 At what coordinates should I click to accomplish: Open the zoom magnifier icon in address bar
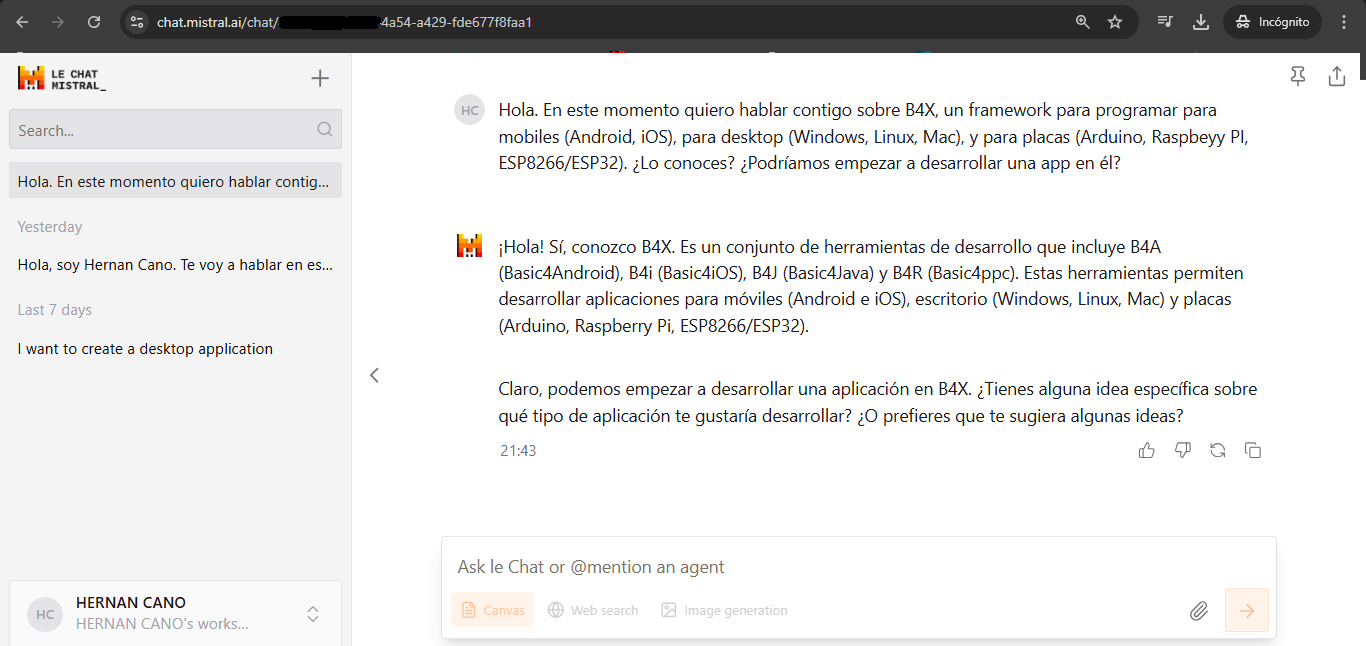[x=1082, y=22]
